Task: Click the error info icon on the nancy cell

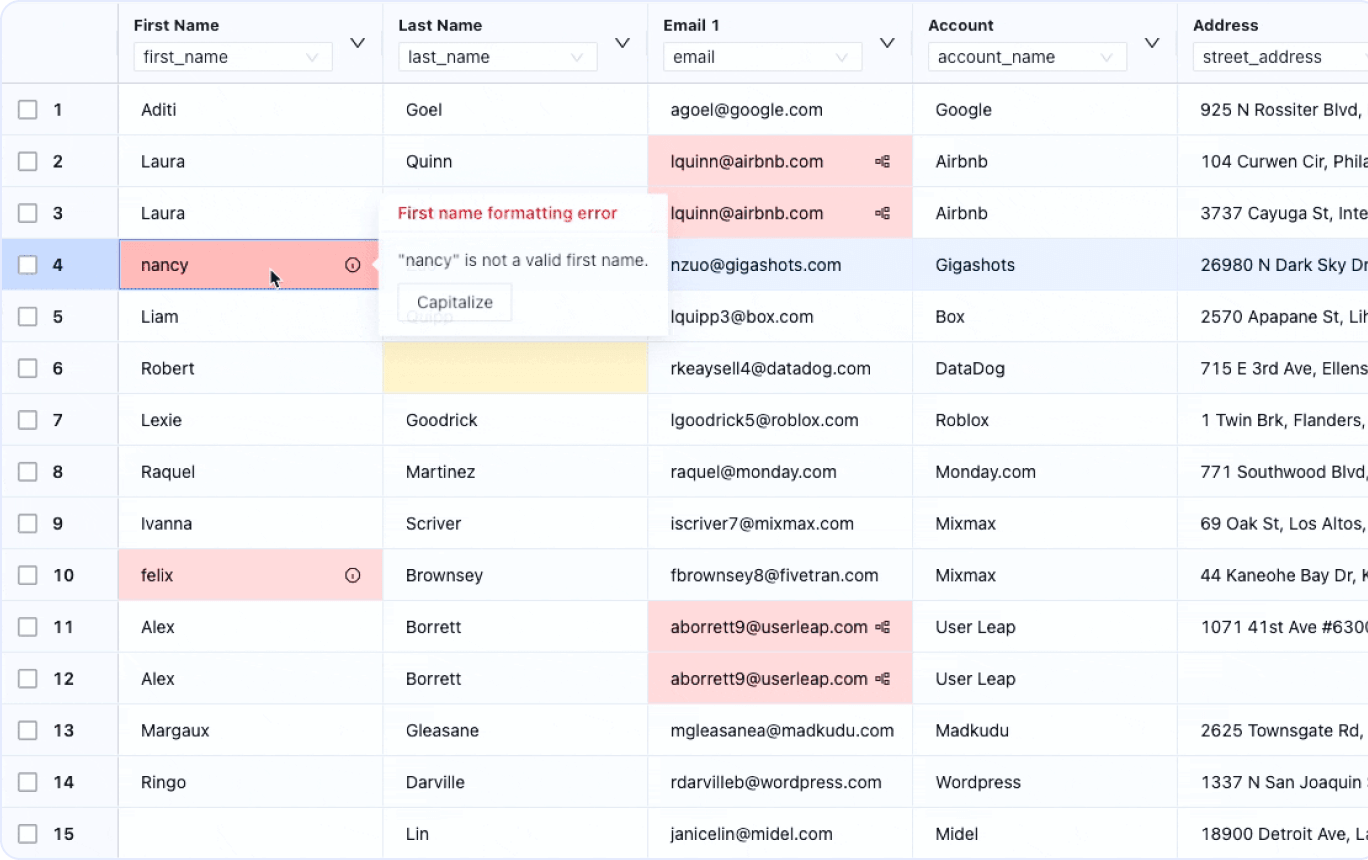Action: 352,264
